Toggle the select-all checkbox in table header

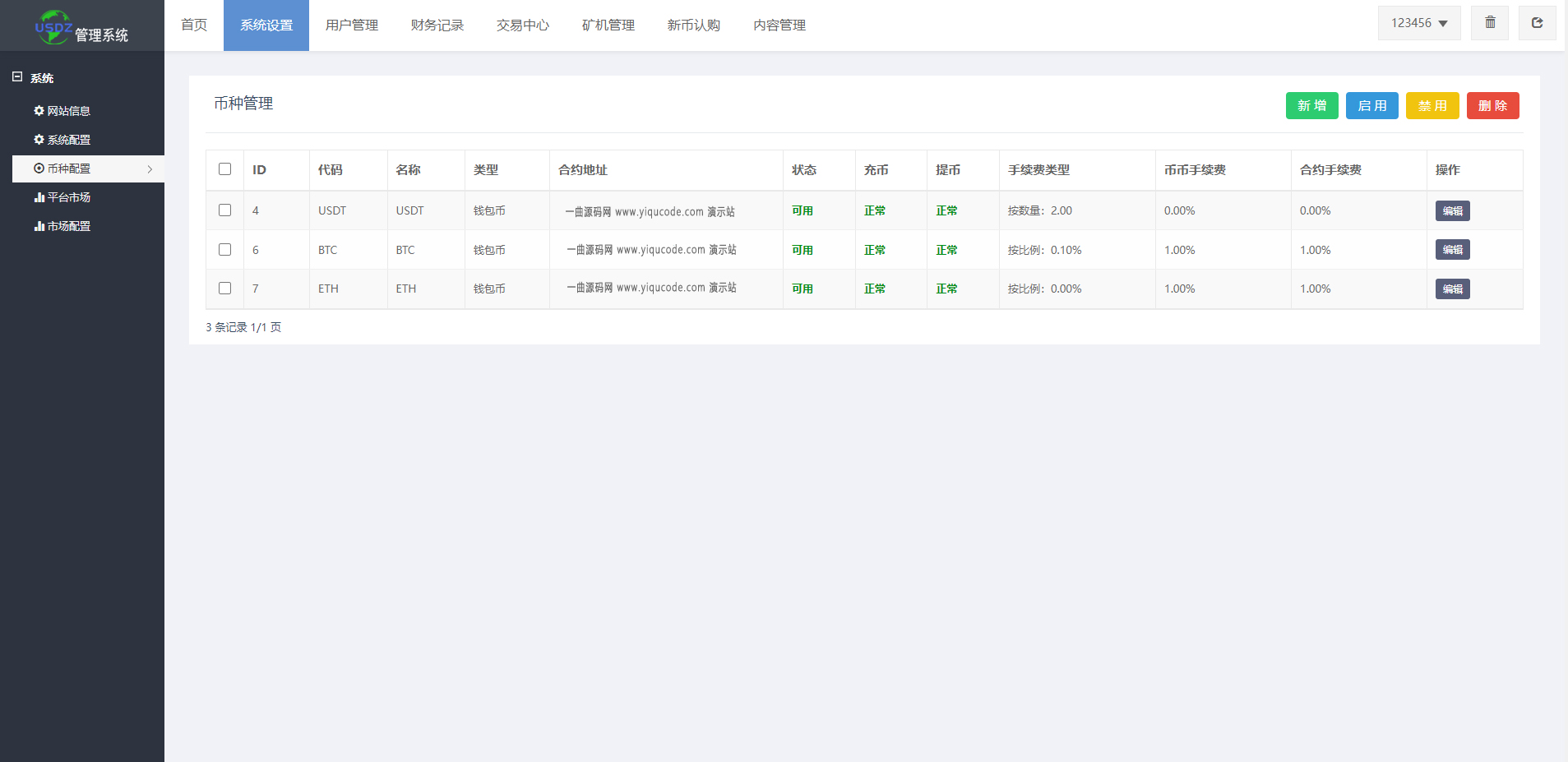point(224,169)
